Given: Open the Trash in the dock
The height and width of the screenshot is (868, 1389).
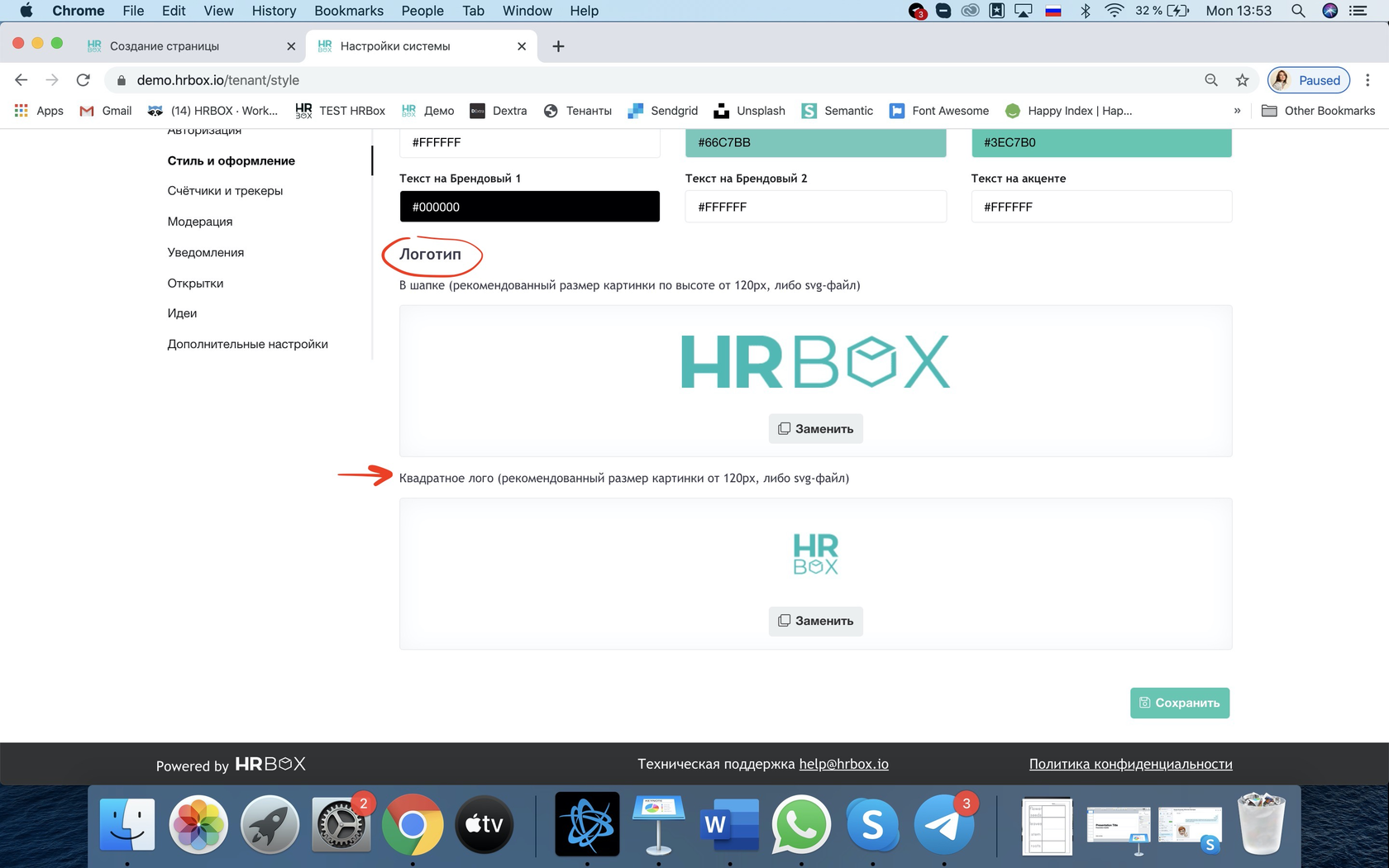Looking at the screenshot, I should click(1262, 824).
